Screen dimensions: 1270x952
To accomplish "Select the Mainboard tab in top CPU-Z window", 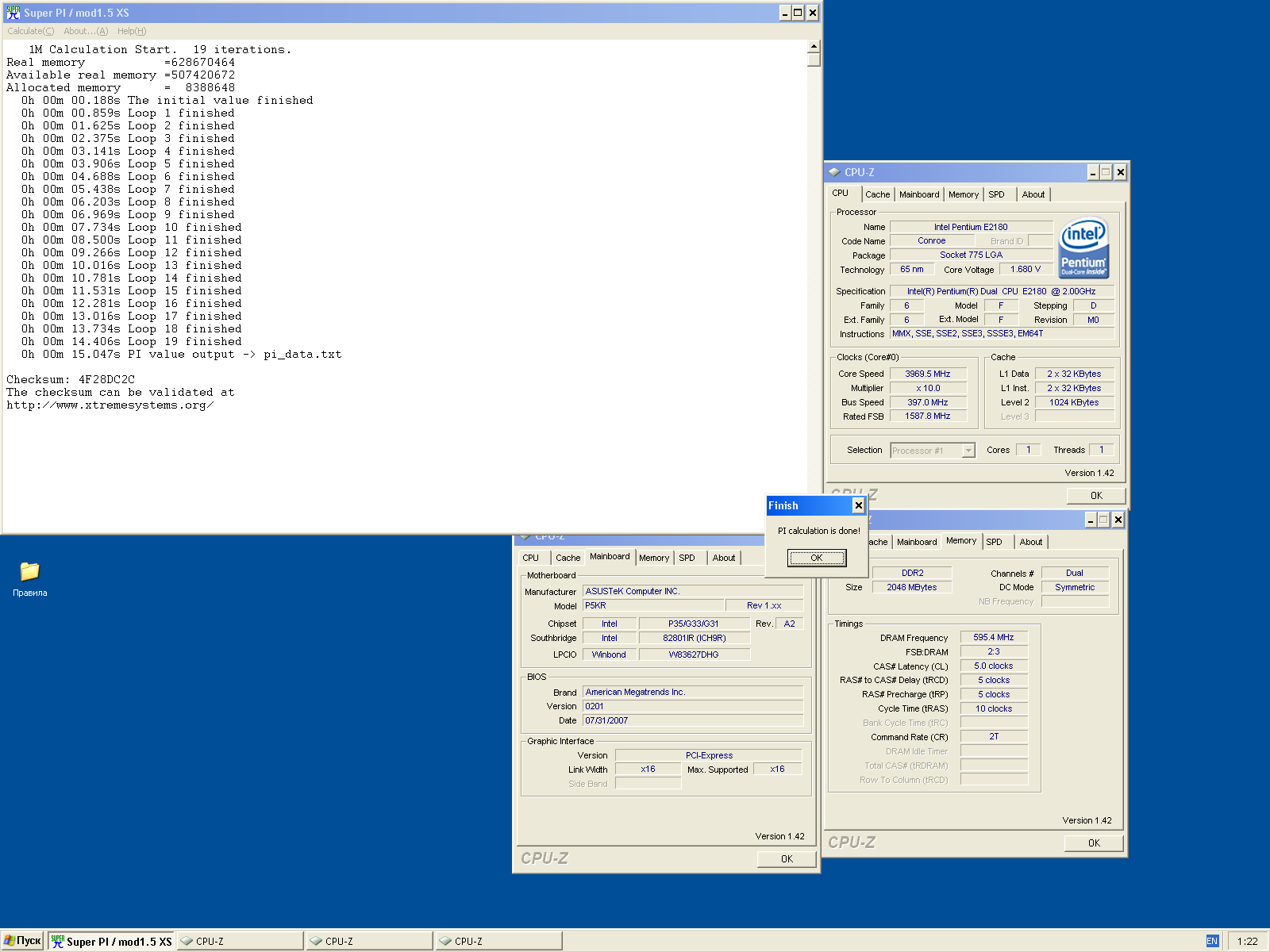I will point(919,194).
